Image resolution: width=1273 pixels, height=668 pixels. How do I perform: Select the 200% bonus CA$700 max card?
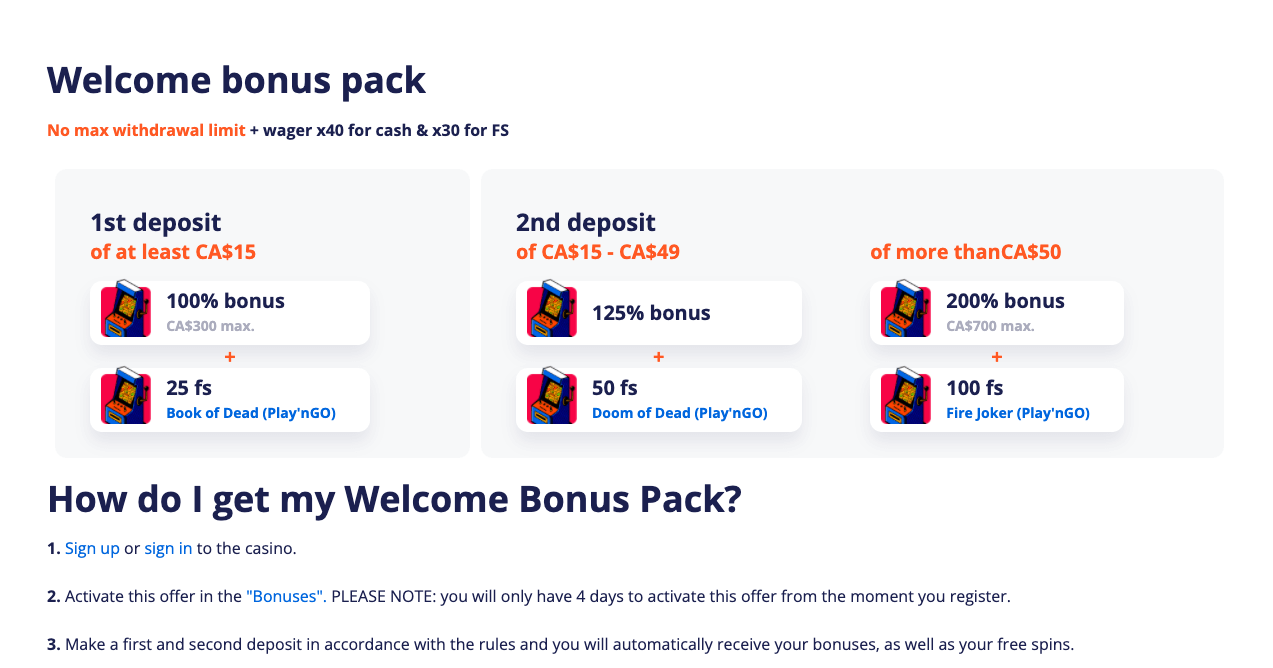pos(997,313)
